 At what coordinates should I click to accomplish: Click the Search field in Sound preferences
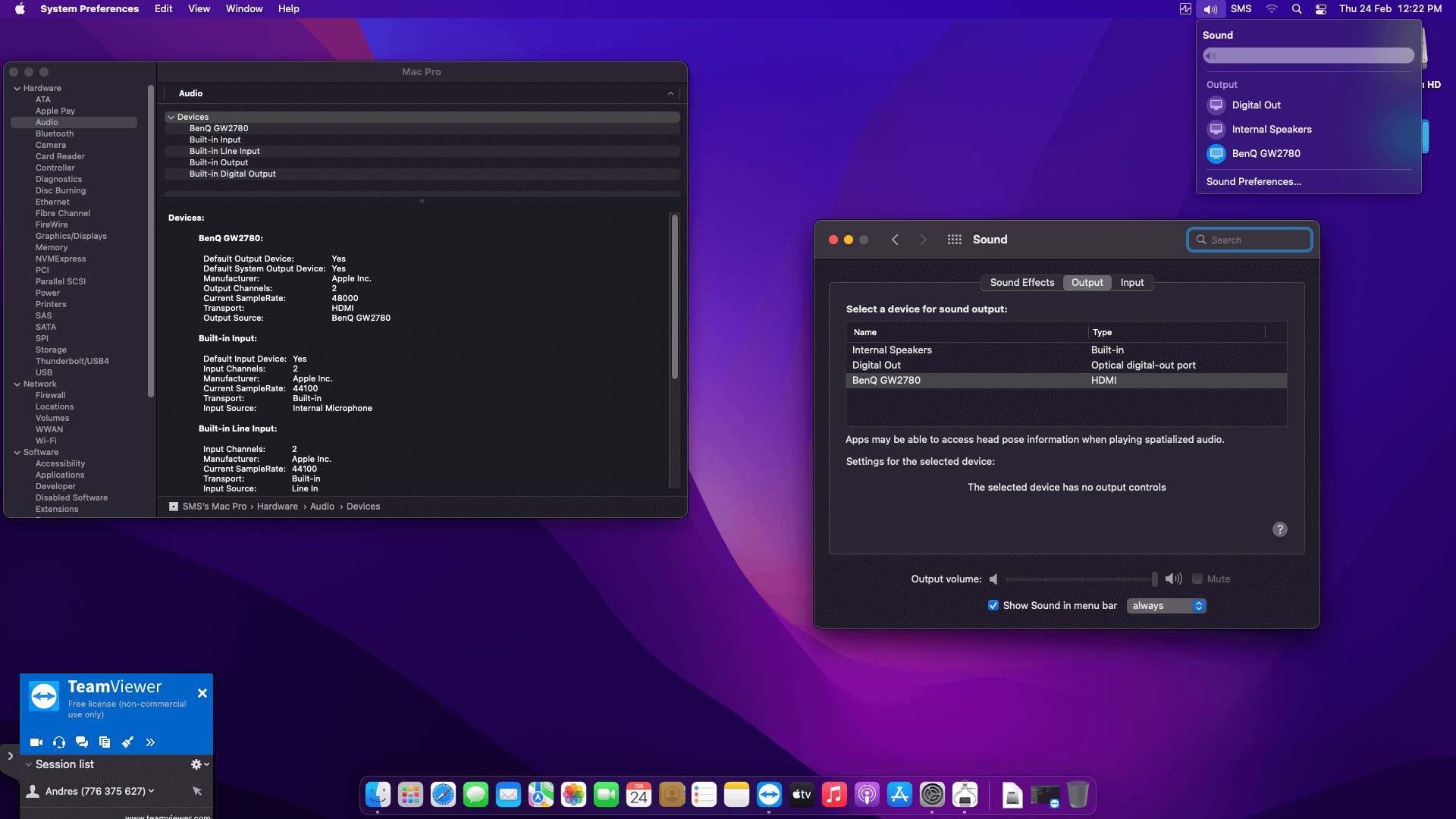(1249, 240)
